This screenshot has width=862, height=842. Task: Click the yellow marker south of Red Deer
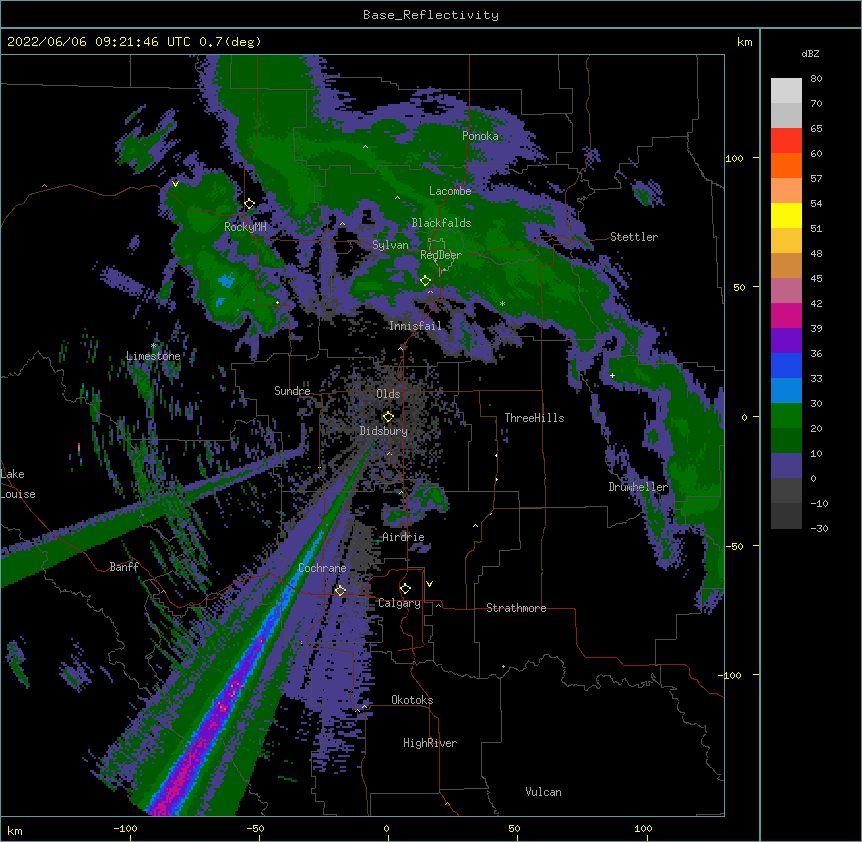tap(425, 281)
